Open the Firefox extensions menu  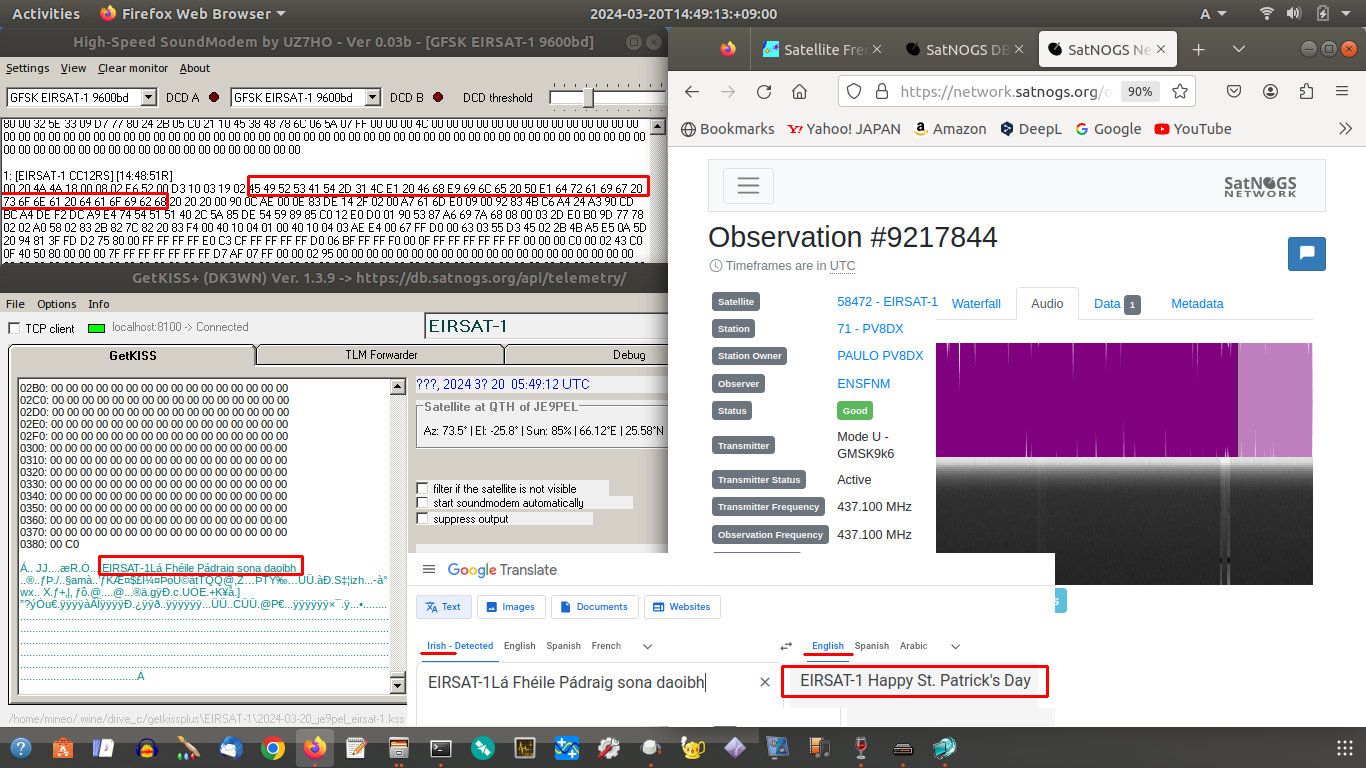pyautogui.click(x=1306, y=91)
